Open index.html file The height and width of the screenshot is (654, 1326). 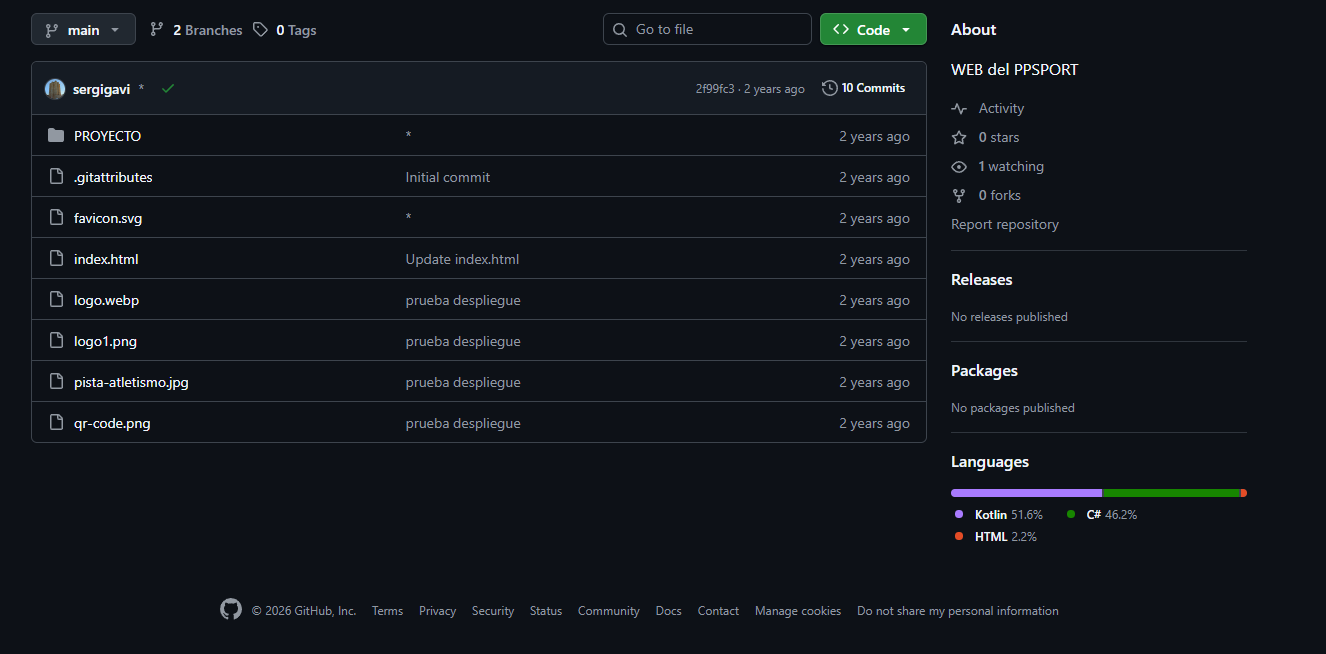coord(106,259)
